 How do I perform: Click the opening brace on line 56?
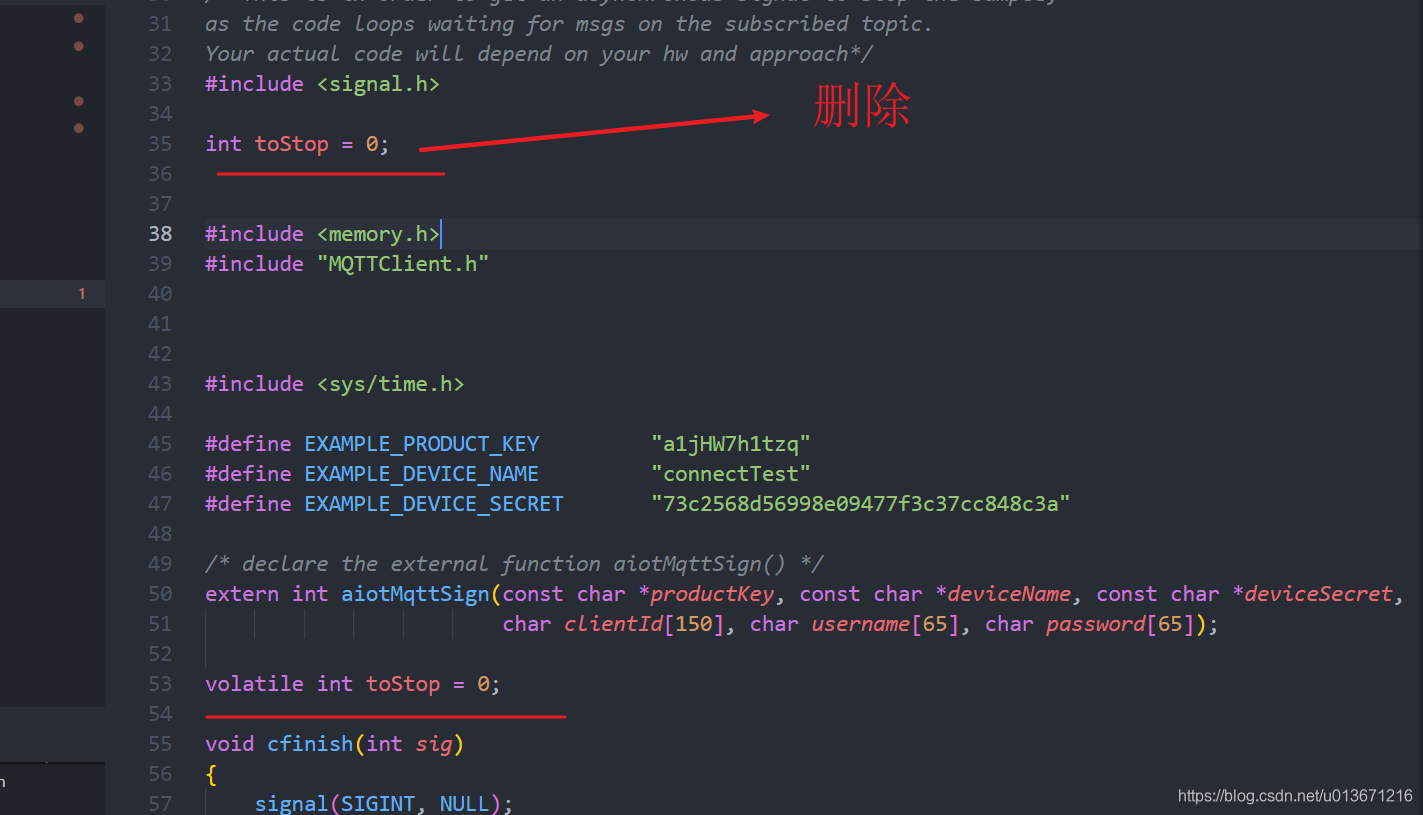click(x=211, y=774)
